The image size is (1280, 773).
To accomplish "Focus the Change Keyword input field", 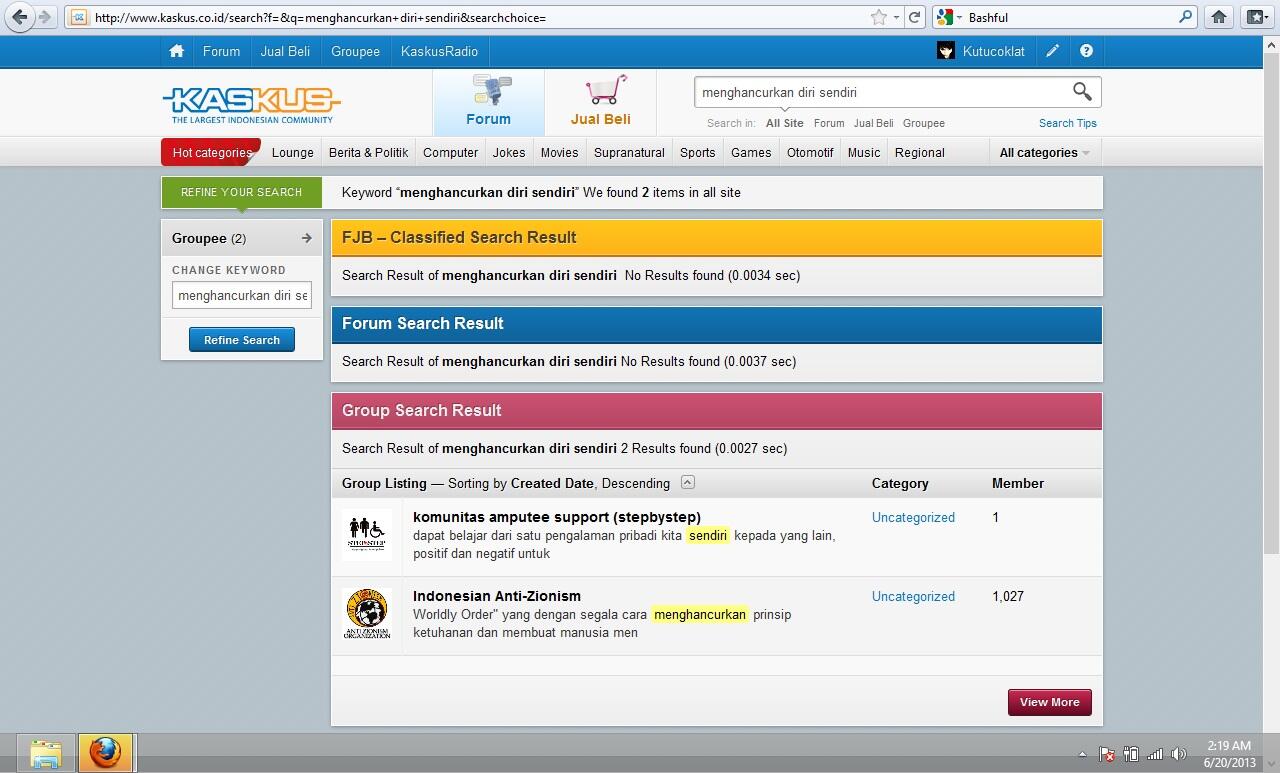I will pyautogui.click(x=242, y=295).
